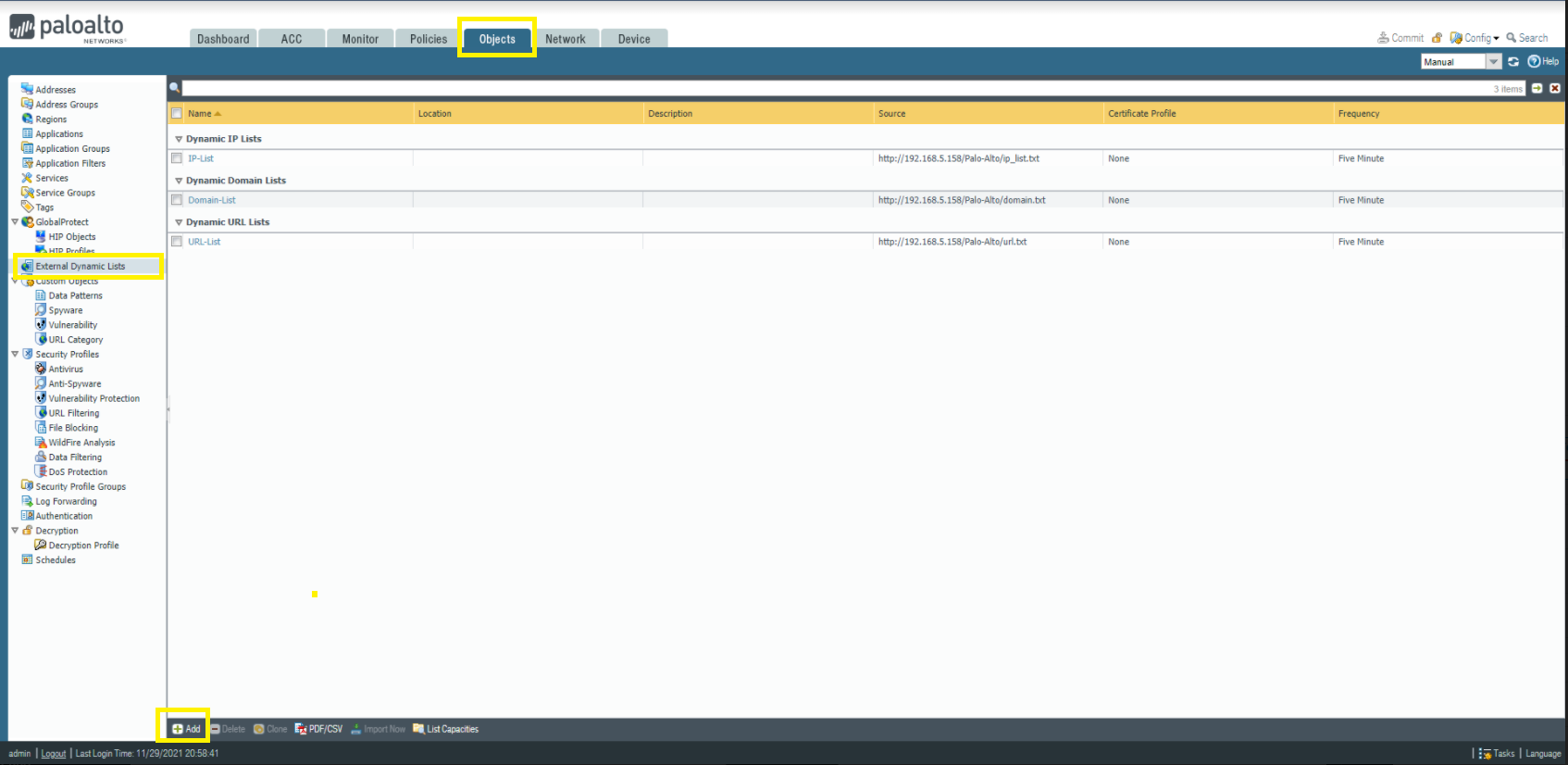Open Authentication in the sidebar

coord(64,517)
